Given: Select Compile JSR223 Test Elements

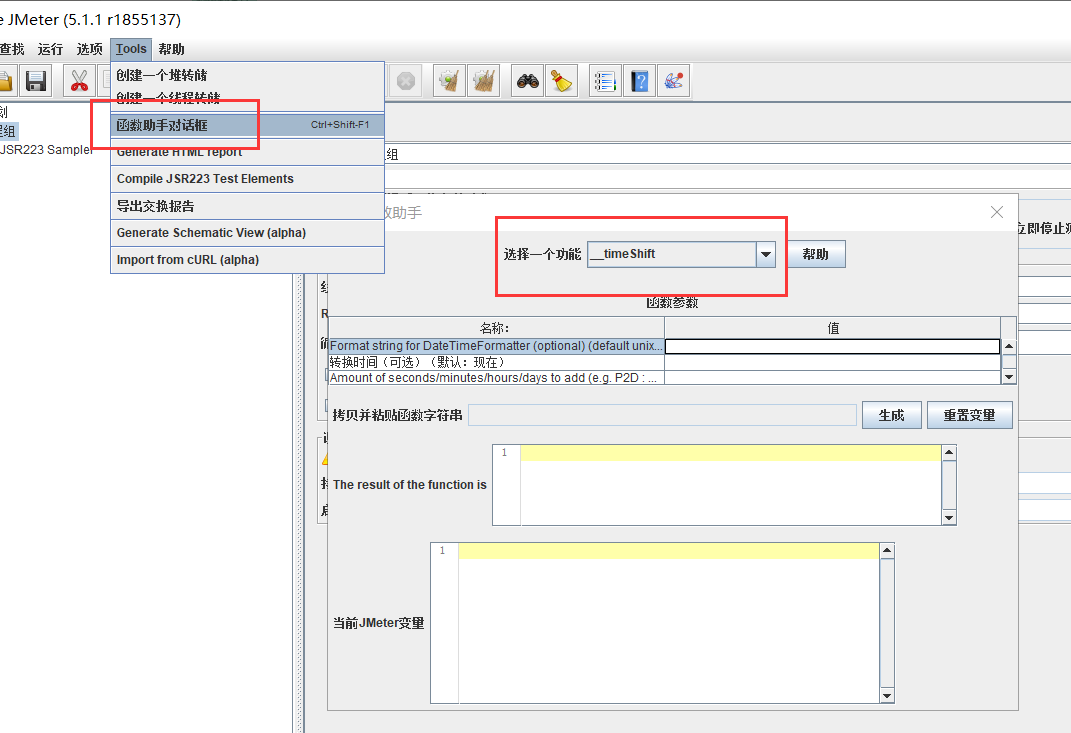Looking at the screenshot, I should coord(205,179).
